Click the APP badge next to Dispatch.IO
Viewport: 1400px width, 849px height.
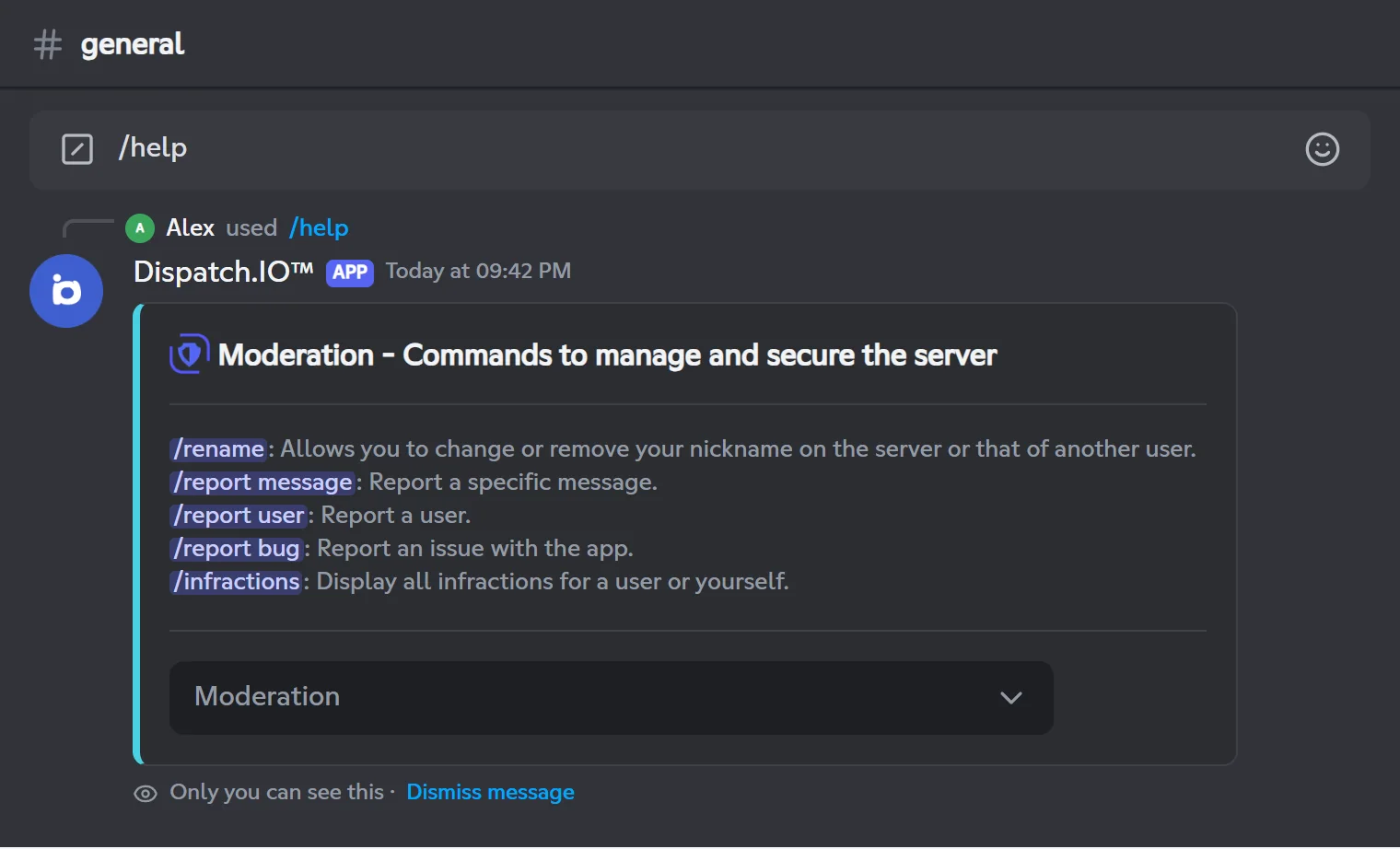pyautogui.click(x=350, y=273)
